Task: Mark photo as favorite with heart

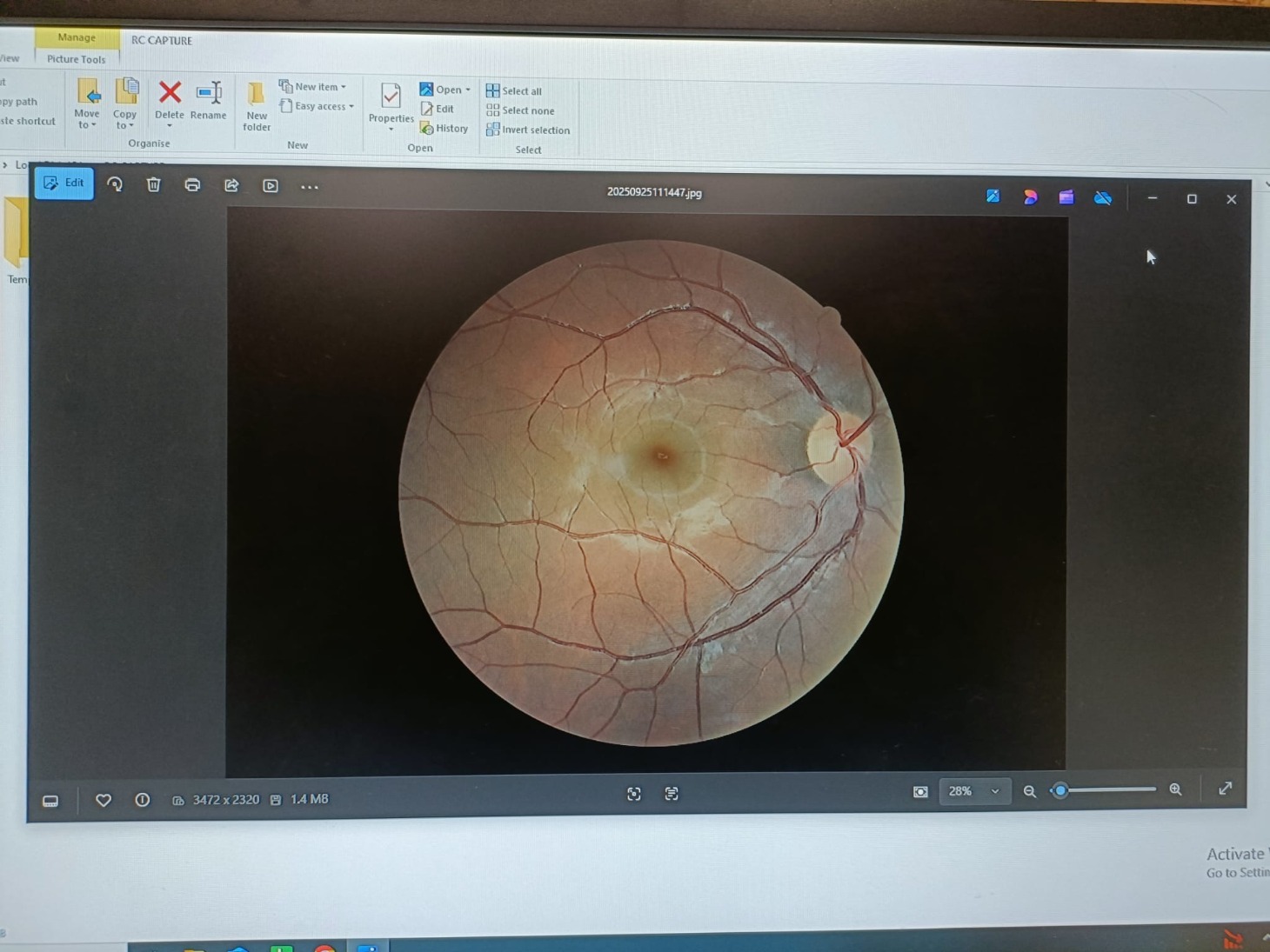Action: (104, 800)
